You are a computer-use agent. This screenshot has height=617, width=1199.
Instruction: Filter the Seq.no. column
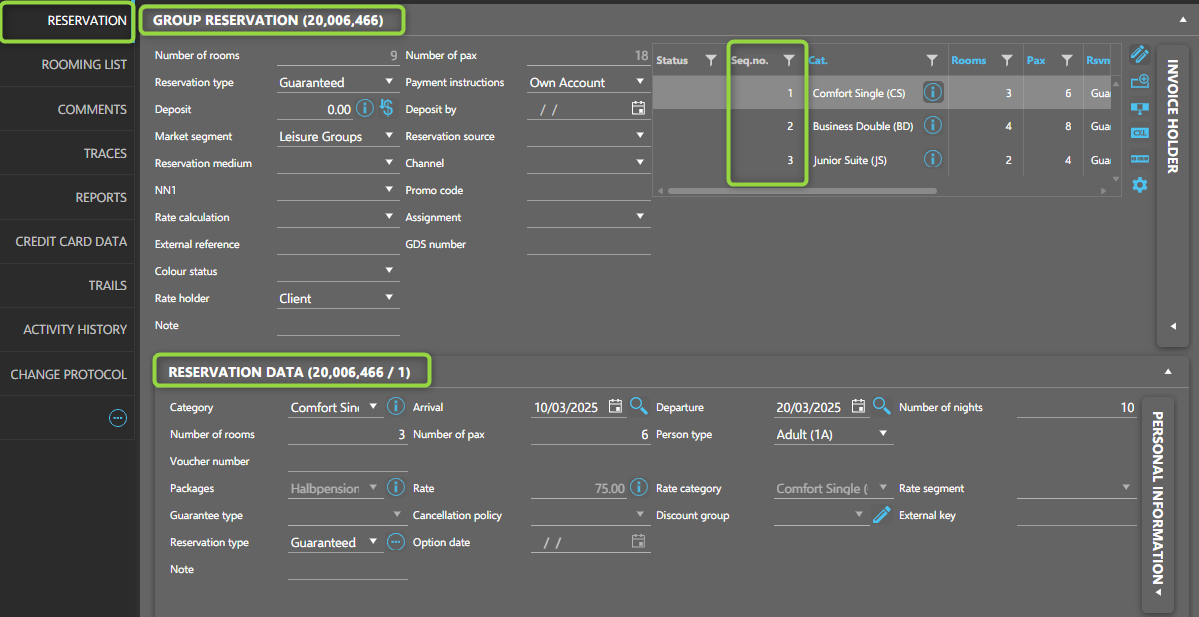pyautogui.click(x=789, y=60)
